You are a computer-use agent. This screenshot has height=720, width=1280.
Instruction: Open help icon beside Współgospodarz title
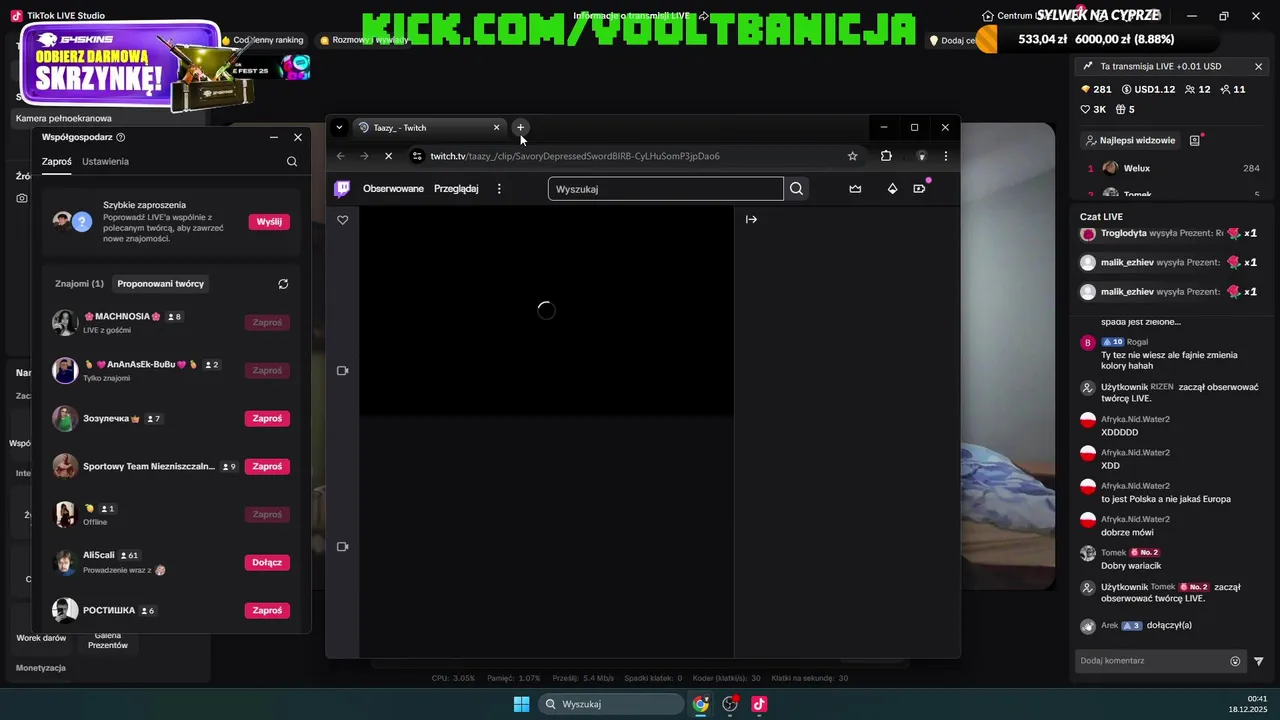click(x=121, y=137)
